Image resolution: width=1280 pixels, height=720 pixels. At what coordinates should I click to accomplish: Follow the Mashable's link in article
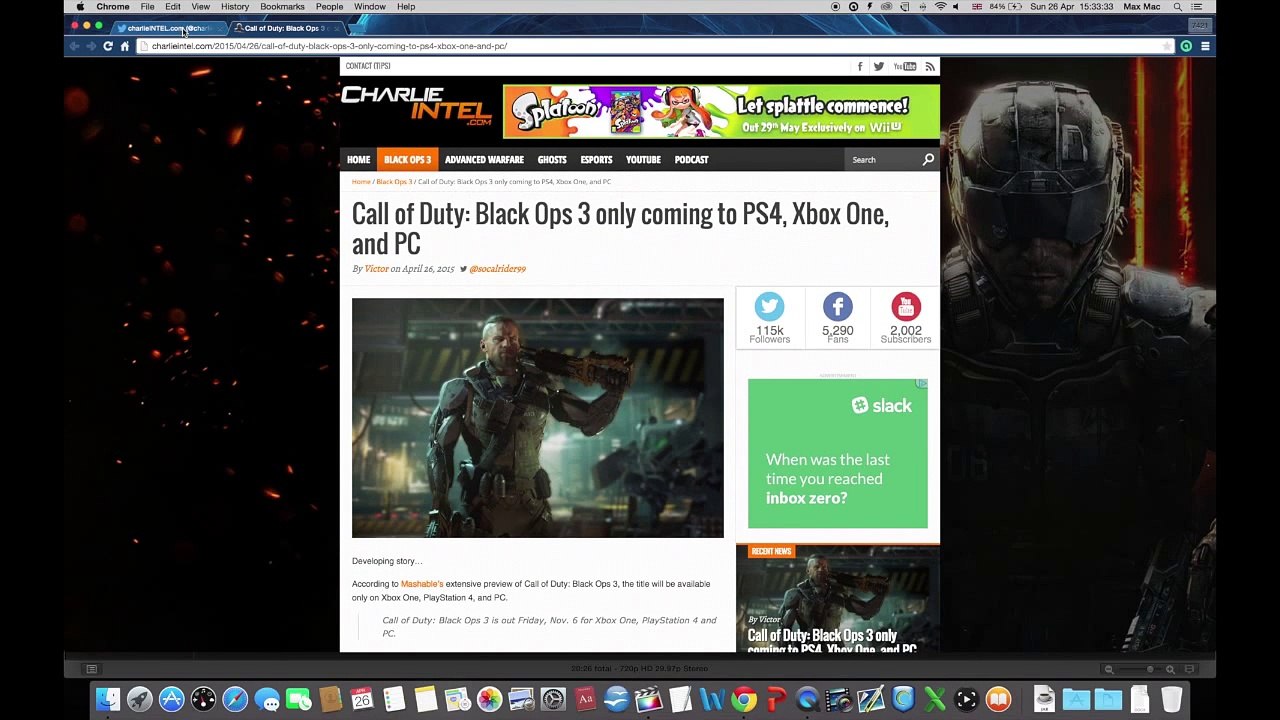pyautogui.click(x=422, y=584)
